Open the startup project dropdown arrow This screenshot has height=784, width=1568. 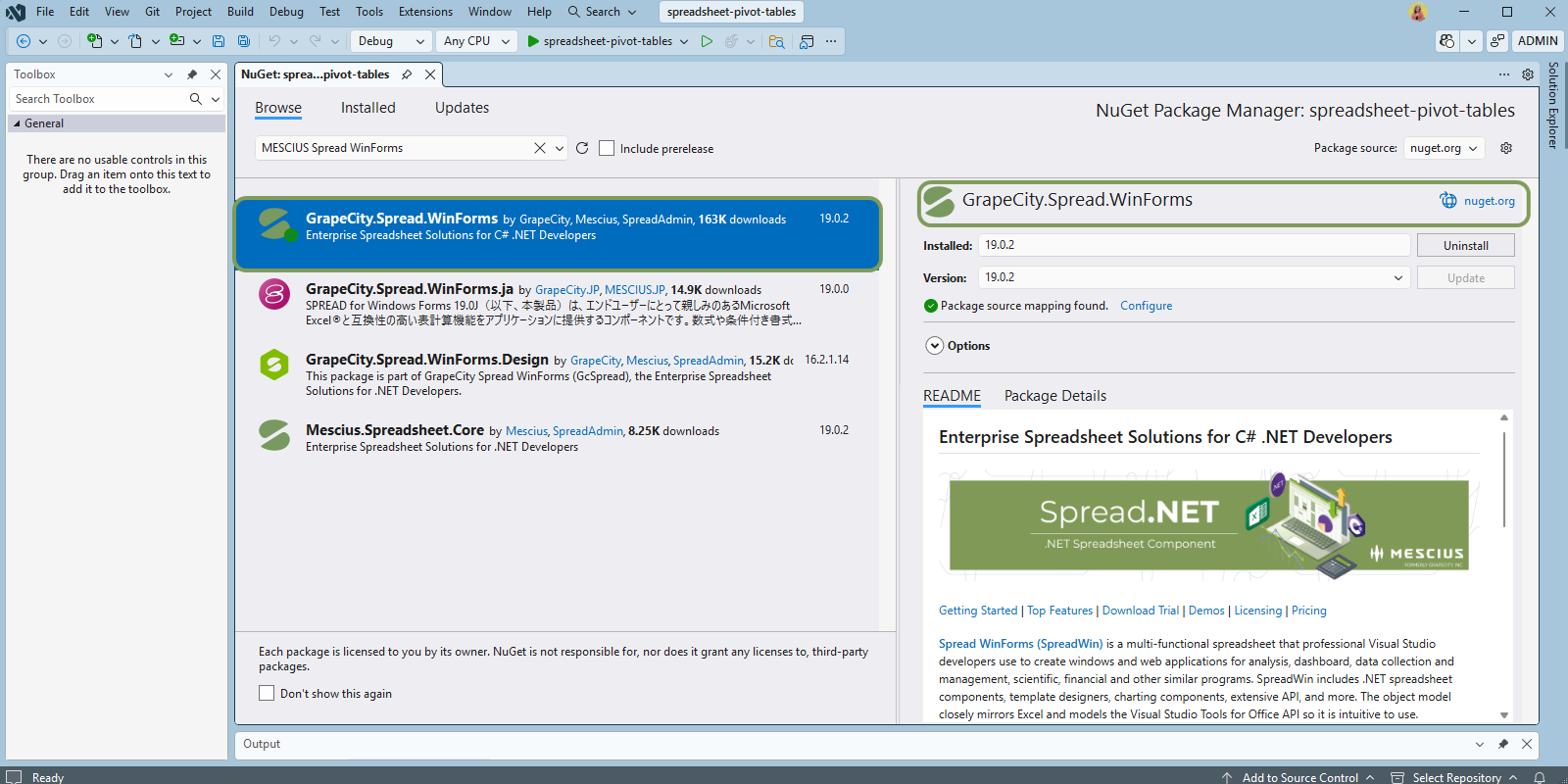click(x=684, y=41)
